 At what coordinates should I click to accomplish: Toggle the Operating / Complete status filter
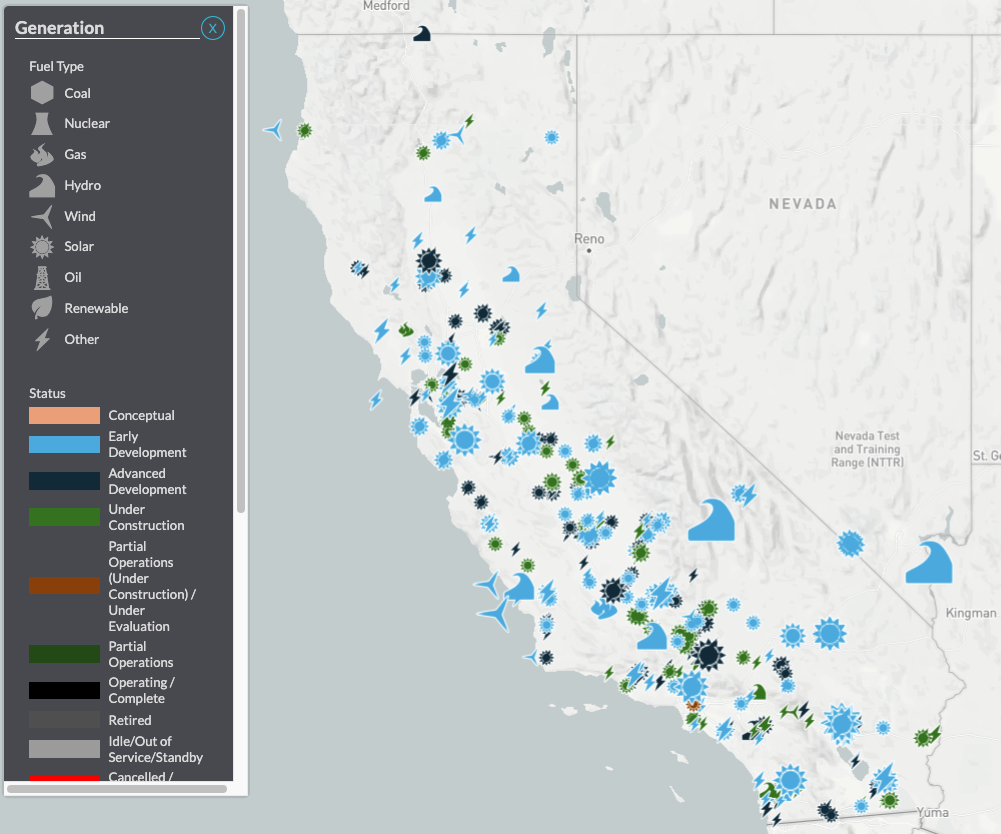pos(62,690)
